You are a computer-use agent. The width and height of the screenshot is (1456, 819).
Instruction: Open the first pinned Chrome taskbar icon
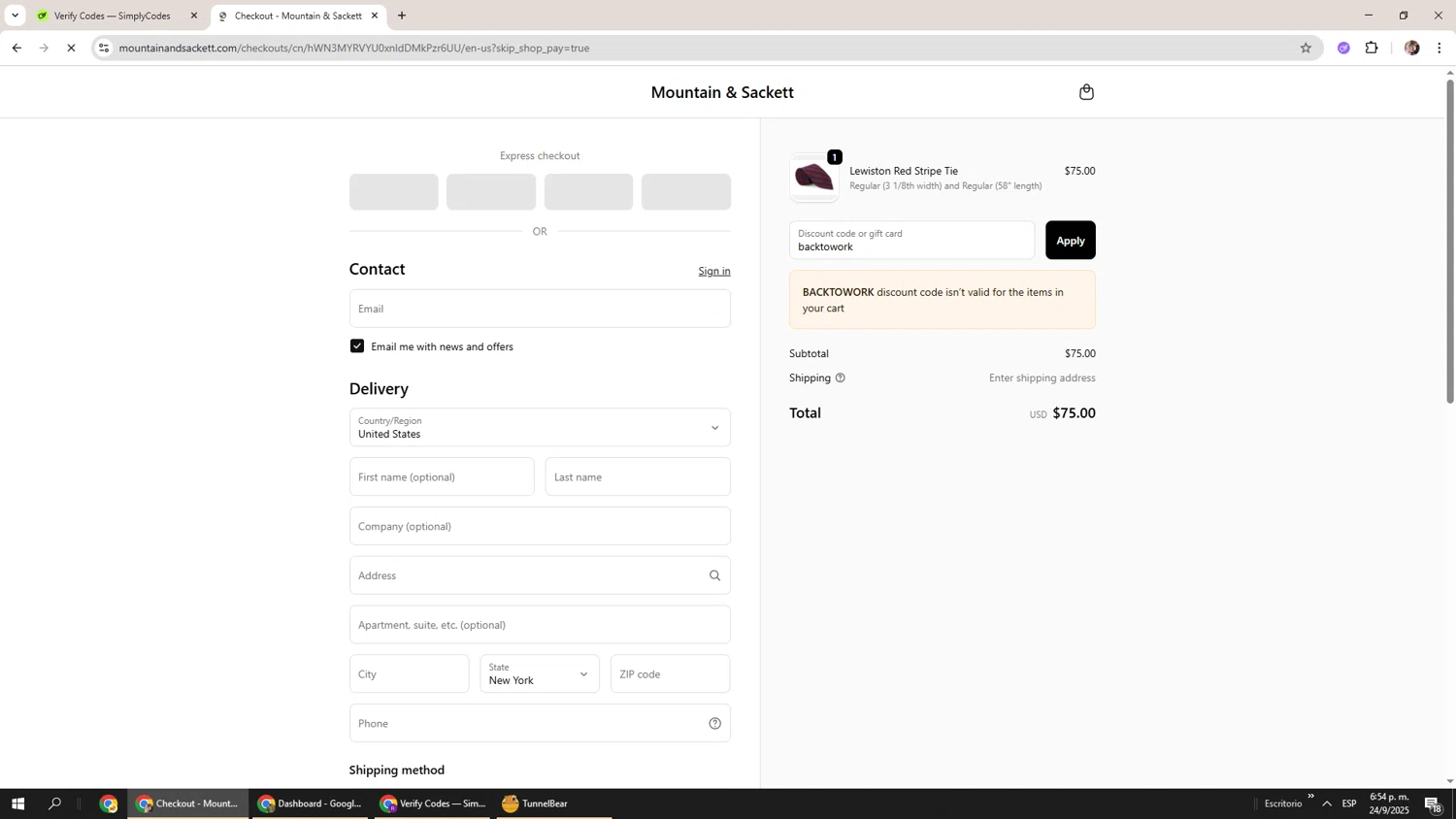(109, 803)
